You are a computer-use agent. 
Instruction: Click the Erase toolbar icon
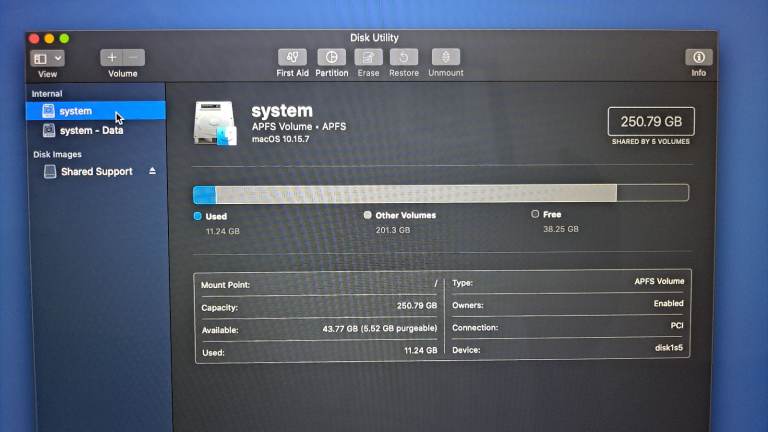coord(368,58)
